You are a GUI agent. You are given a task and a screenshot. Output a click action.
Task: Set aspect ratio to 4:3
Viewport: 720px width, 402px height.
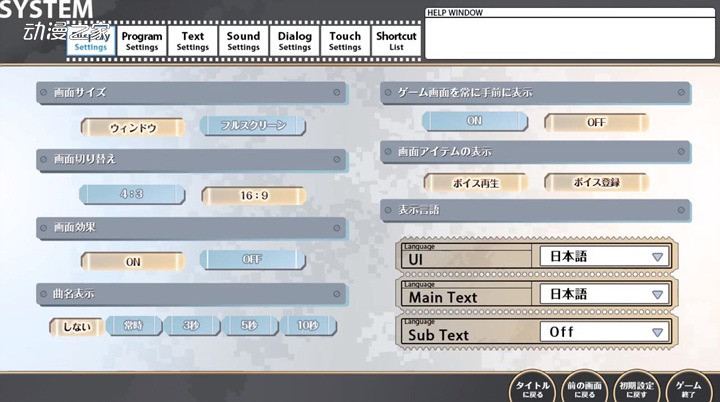(132, 194)
